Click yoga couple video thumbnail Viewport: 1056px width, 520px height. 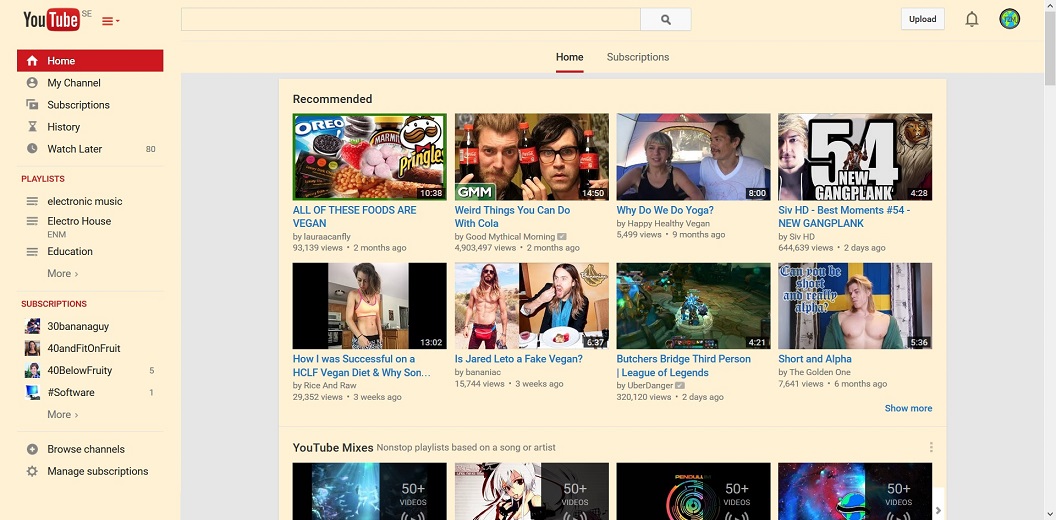pyautogui.click(x=693, y=157)
